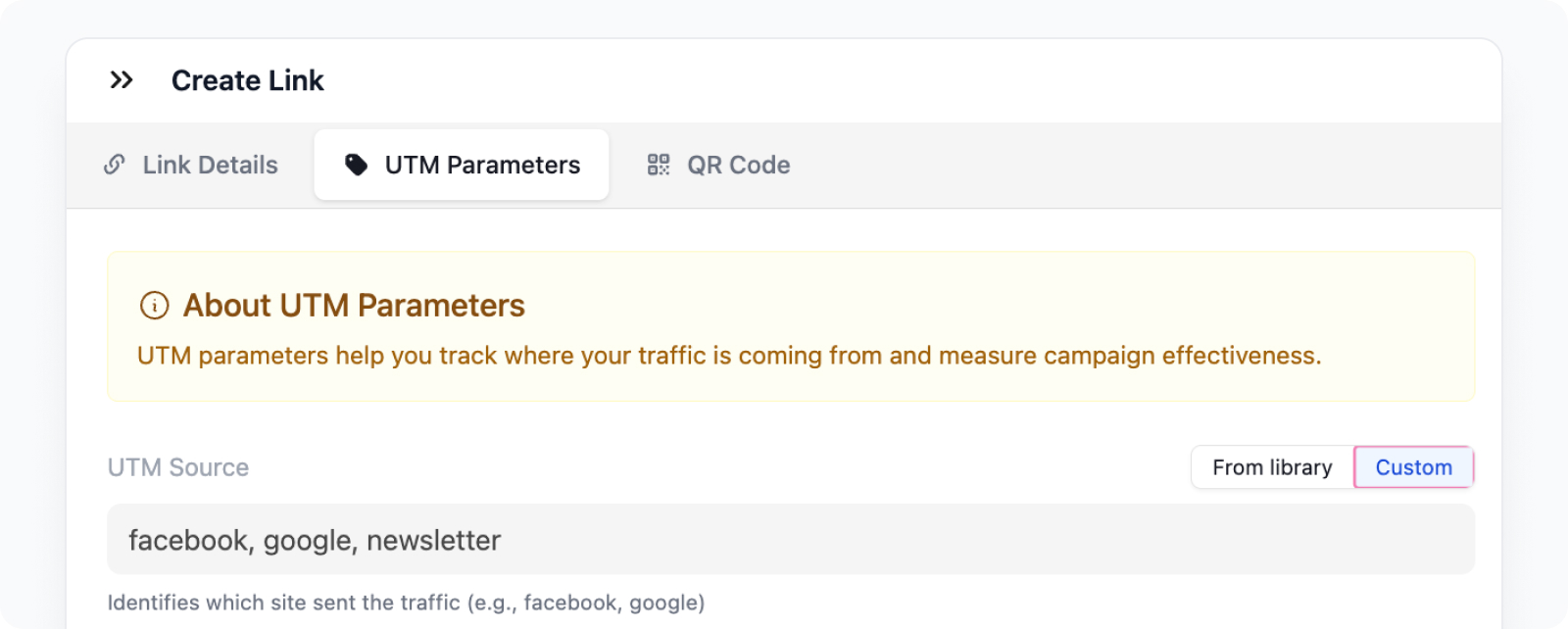1568x629 pixels.
Task: Collapse the panel with the double-chevron icon
Action: 122,80
